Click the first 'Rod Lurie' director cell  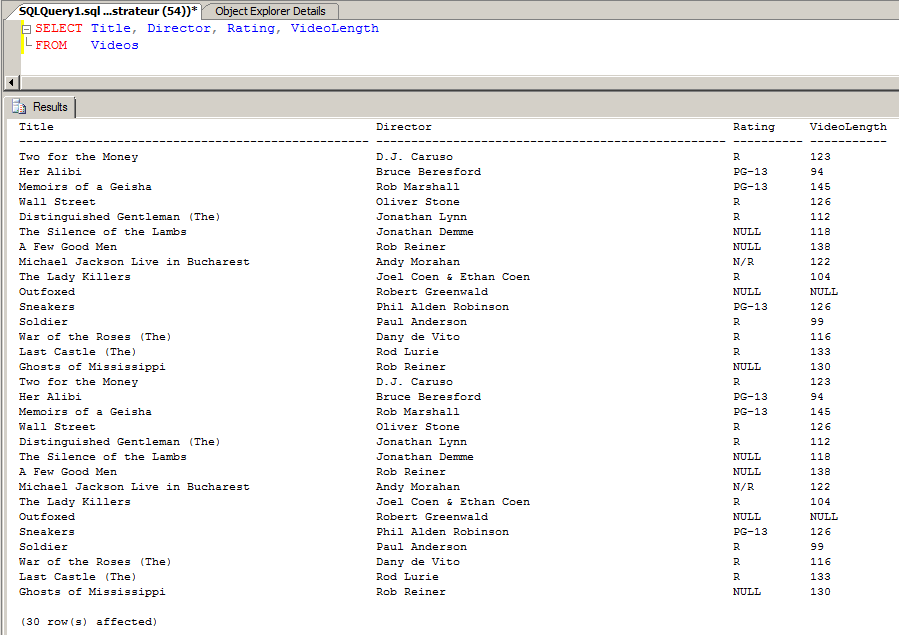(x=407, y=351)
